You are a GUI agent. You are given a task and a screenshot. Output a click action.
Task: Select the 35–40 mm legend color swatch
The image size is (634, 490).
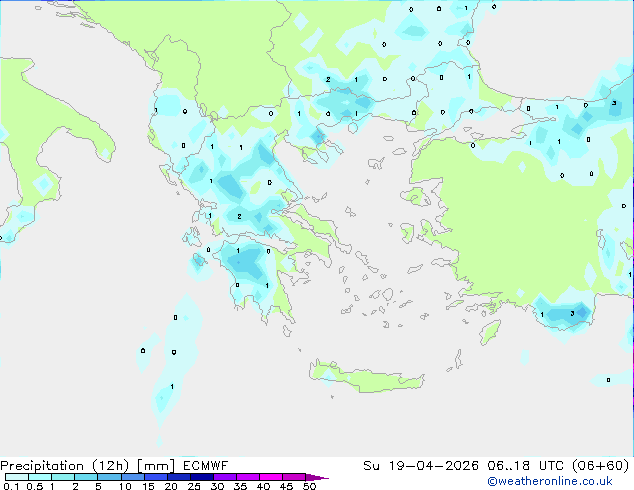pyautogui.click(x=247, y=477)
